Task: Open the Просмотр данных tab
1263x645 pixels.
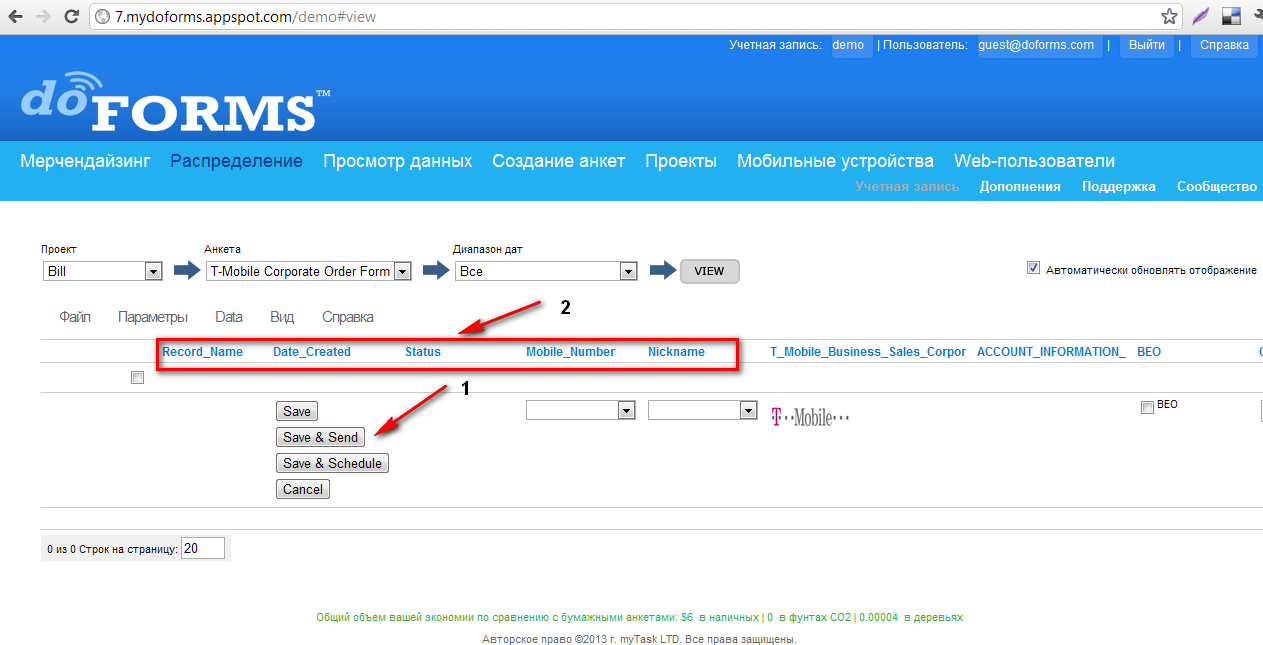Action: [397, 161]
